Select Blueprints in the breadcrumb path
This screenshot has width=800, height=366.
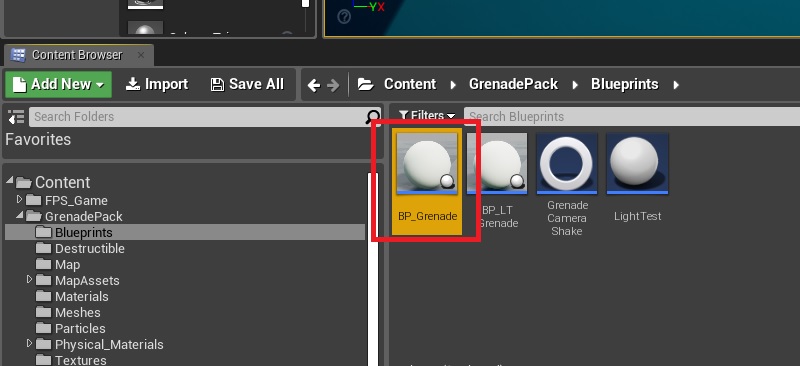tap(624, 84)
